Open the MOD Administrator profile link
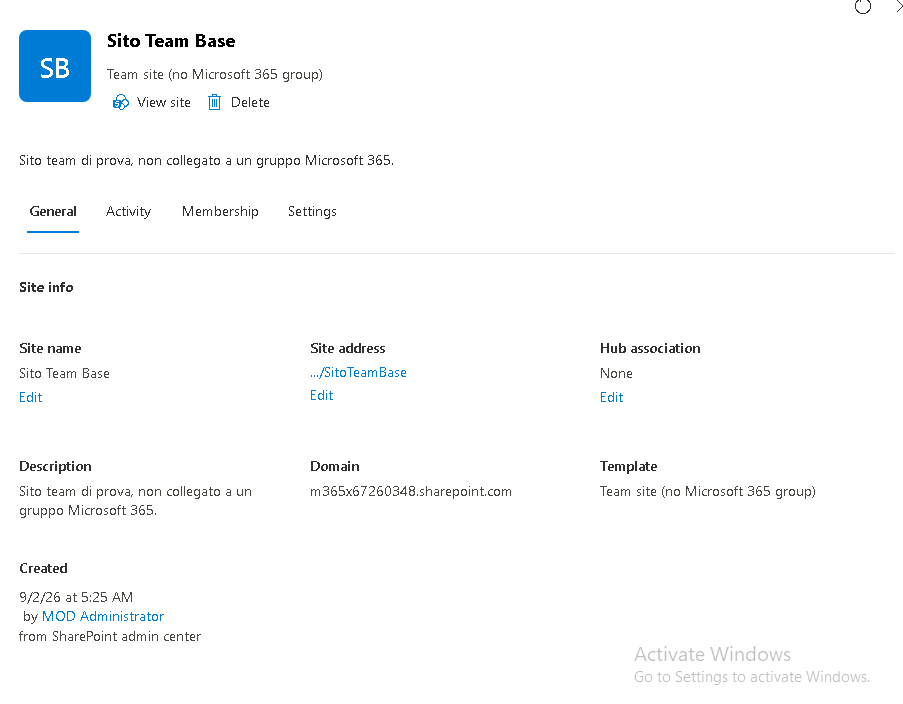Image resolution: width=903 pixels, height=704 pixels. coord(103,616)
